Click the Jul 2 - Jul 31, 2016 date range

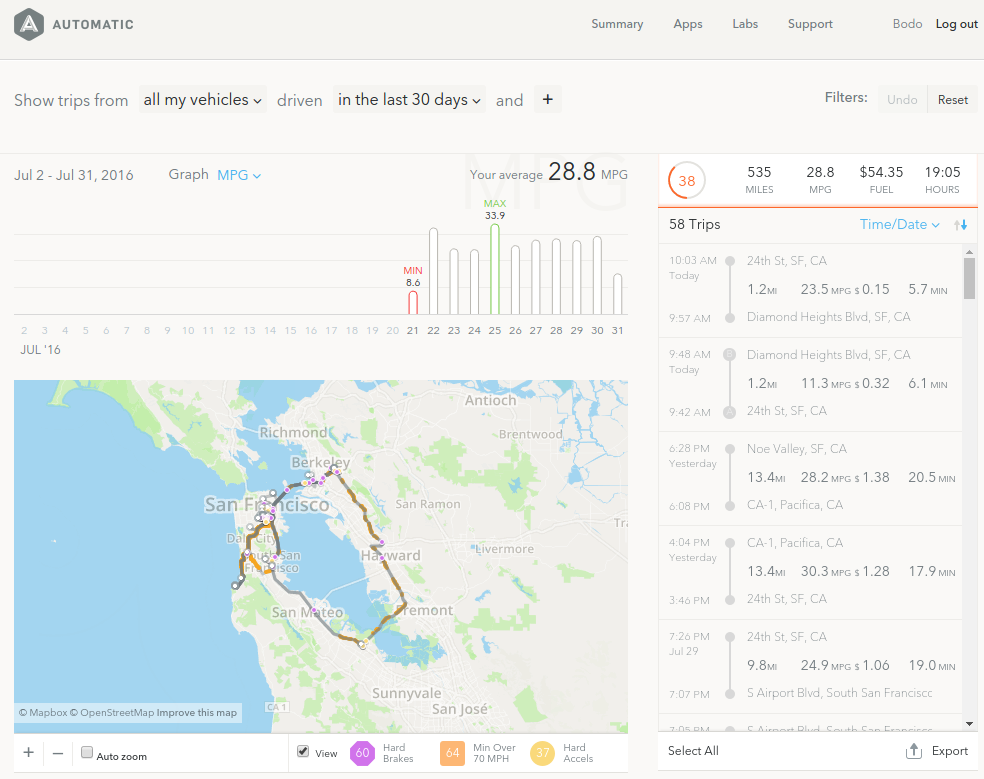(74, 175)
